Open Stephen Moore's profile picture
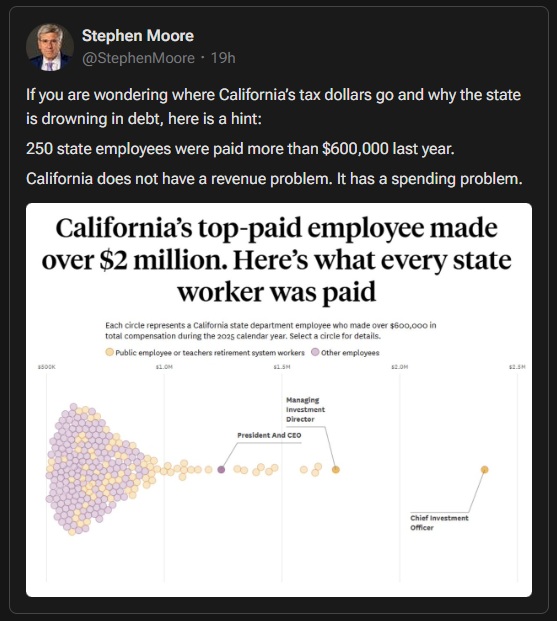 (x=50, y=47)
